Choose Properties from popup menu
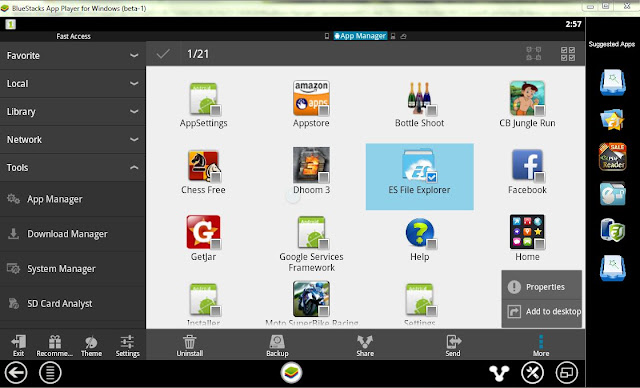Screen dimensions: 640x388 542,287
